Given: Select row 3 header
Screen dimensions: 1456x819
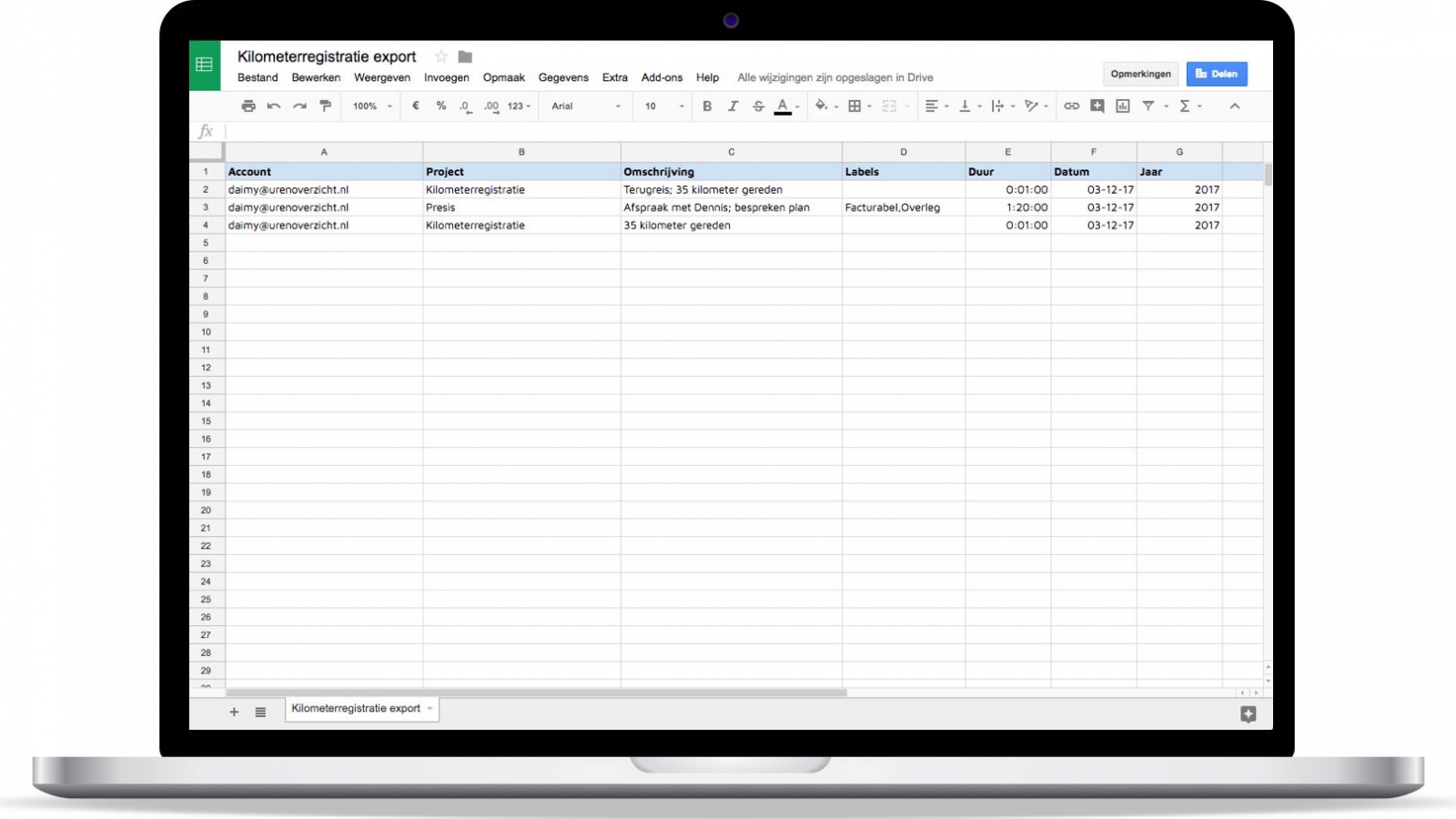Looking at the screenshot, I should coord(206,207).
